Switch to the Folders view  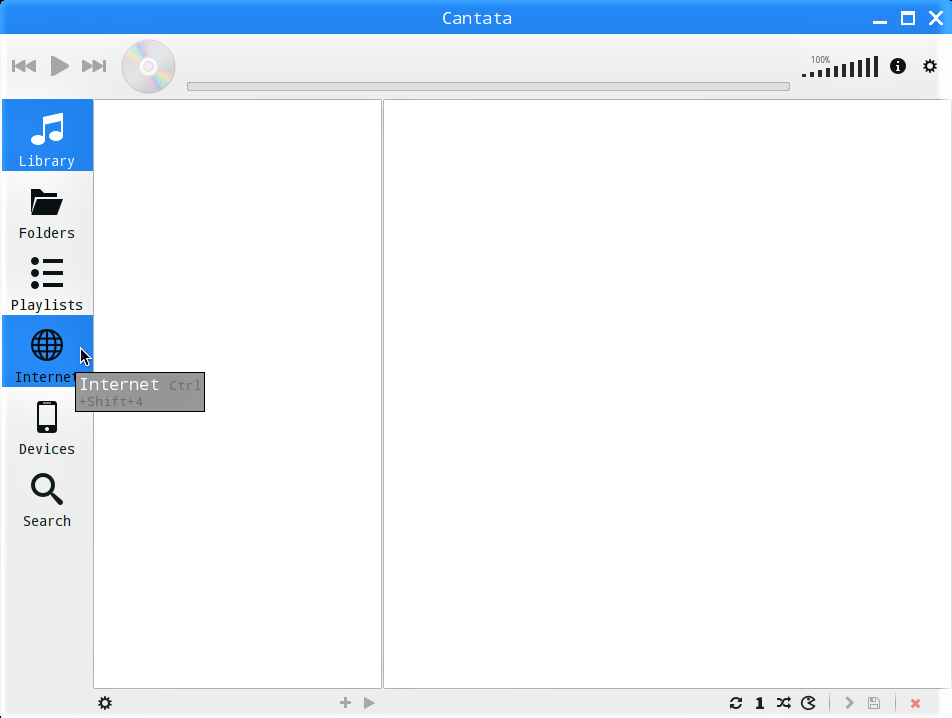pos(47,207)
